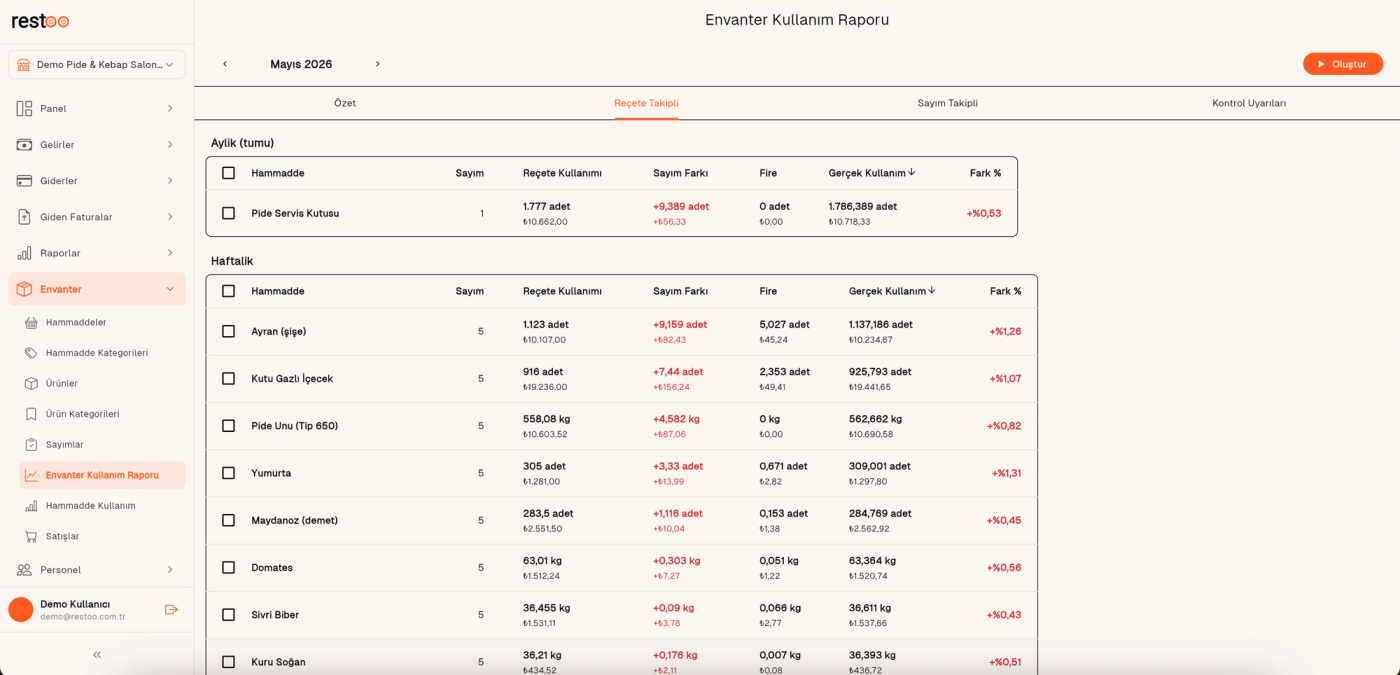Collapse the sidebar with the double-chevron icon

point(97,655)
